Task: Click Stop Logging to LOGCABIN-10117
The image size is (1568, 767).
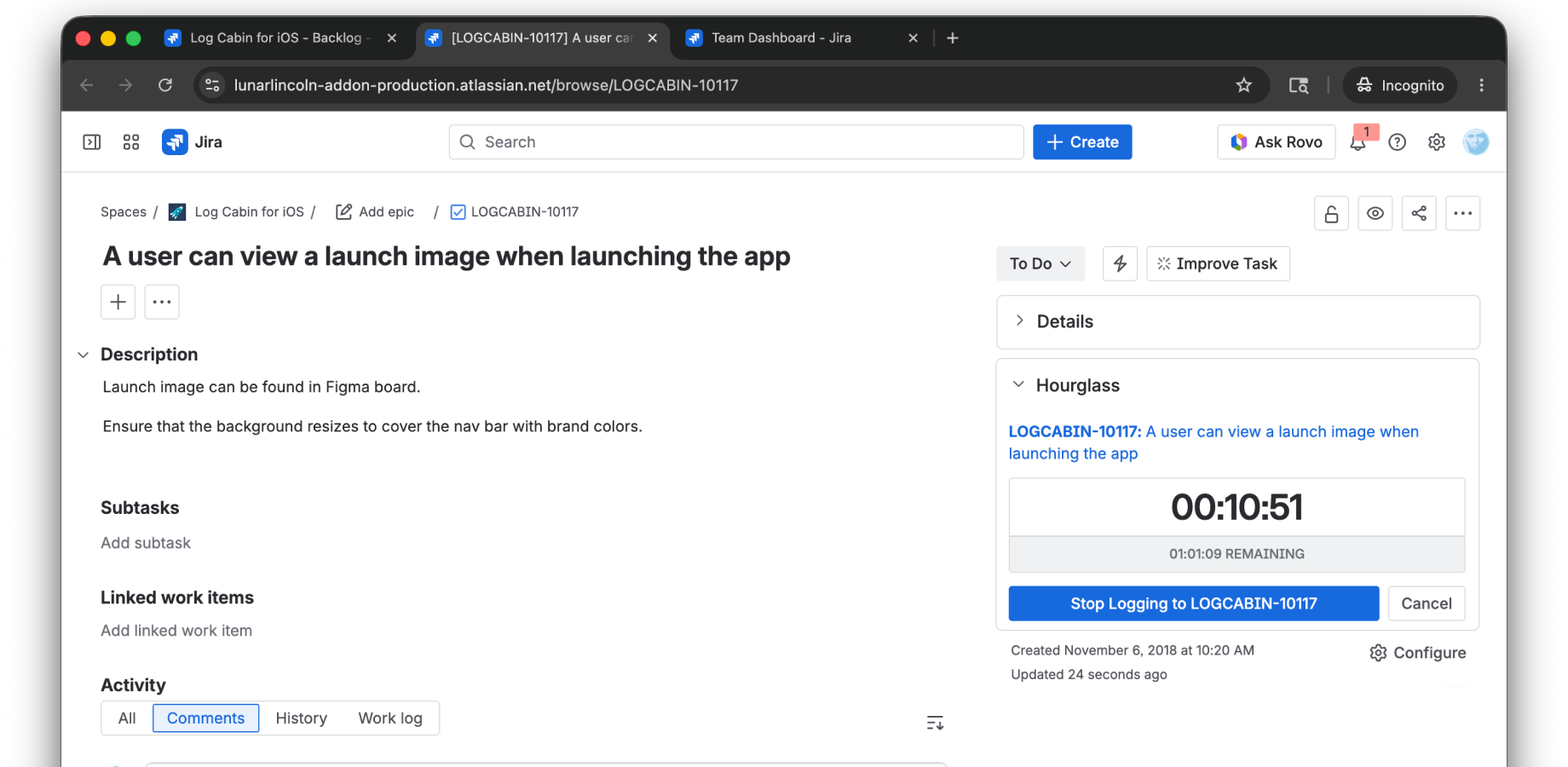Action: 1194,603
